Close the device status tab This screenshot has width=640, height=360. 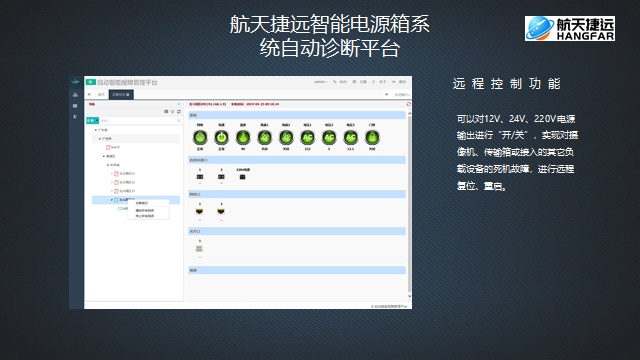pos(128,95)
